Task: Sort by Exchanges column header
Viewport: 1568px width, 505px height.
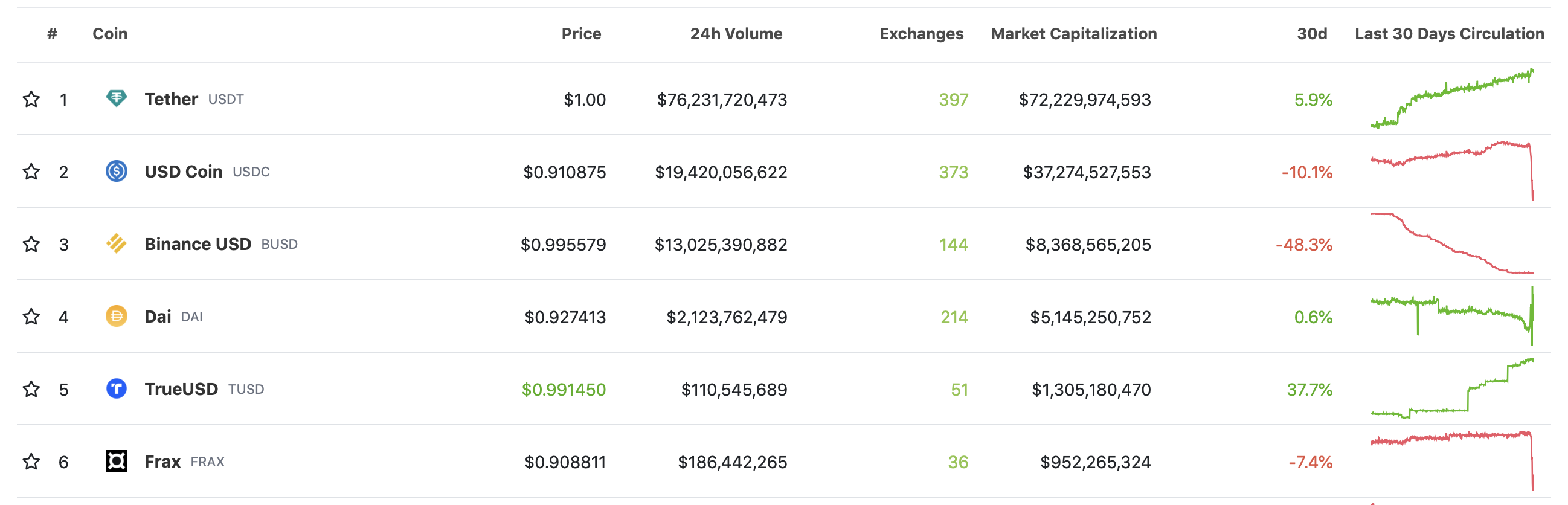Action: point(921,33)
